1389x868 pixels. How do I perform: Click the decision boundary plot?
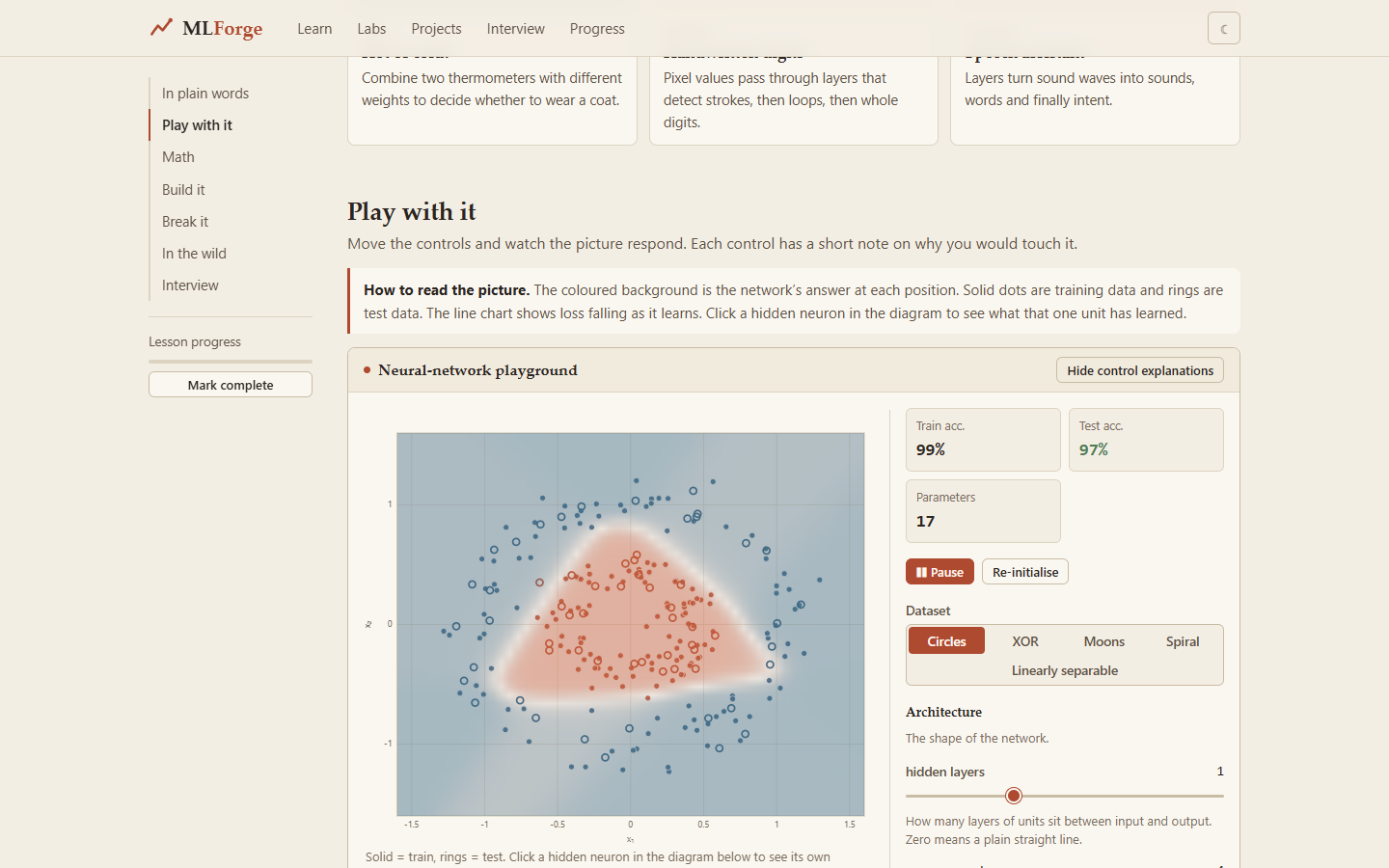tap(631, 624)
